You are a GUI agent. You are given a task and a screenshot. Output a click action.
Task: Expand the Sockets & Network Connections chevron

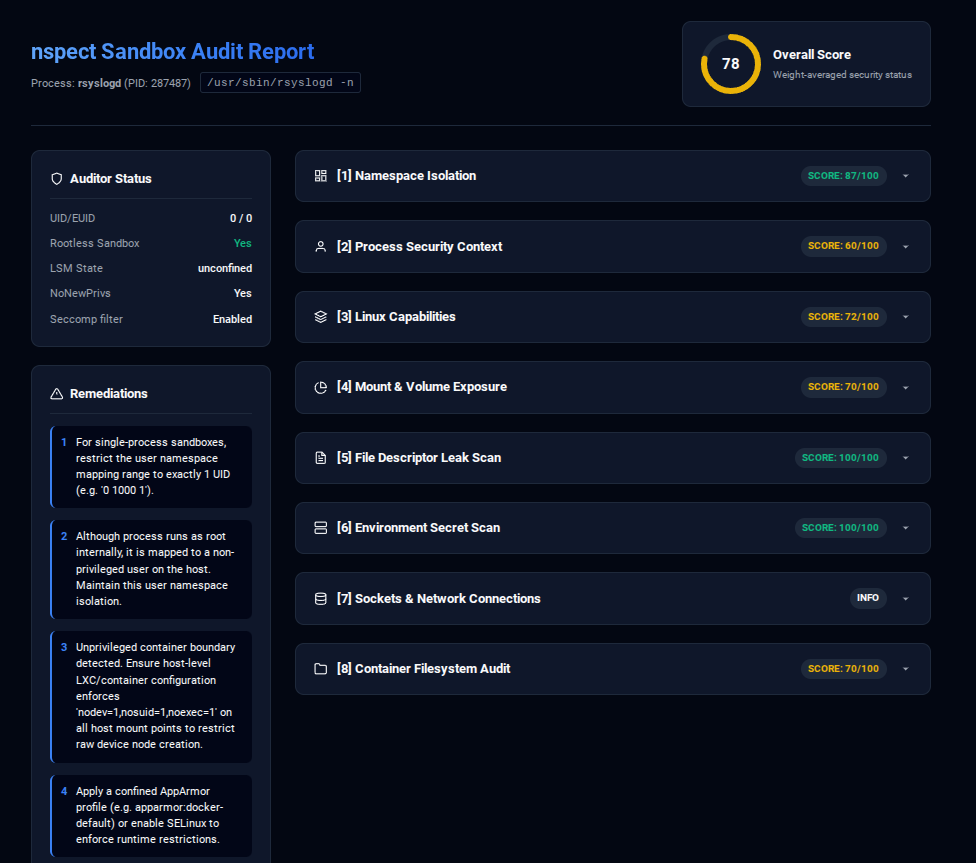(906, 599)
